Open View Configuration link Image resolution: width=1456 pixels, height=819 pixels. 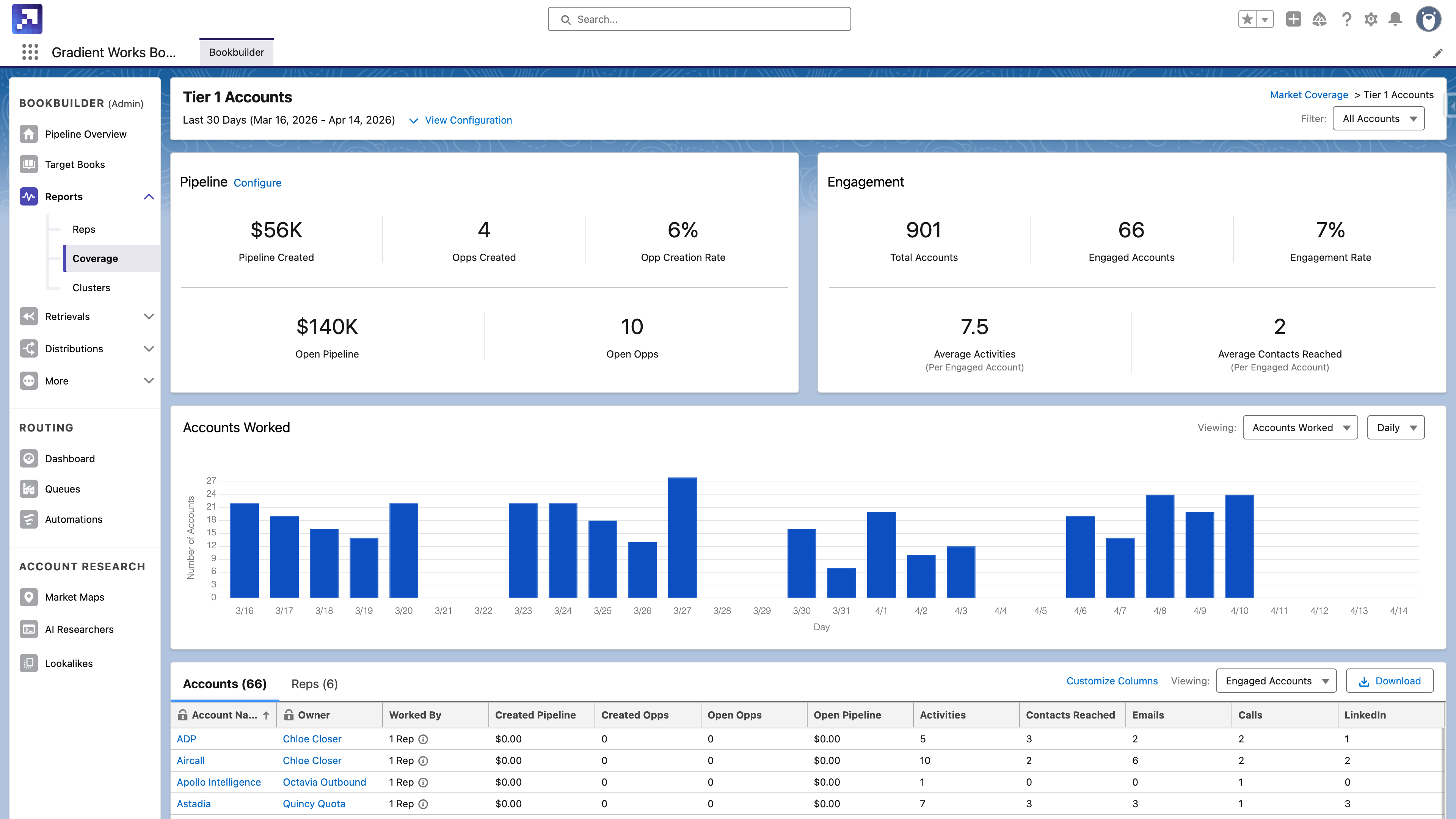point(468,120)
